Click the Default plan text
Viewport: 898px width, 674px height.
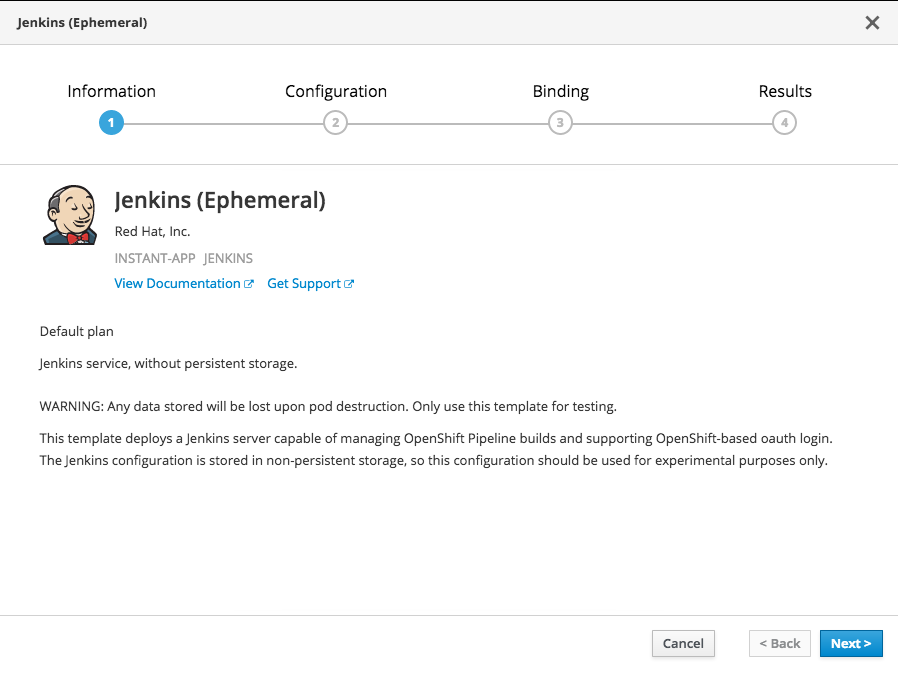click(x=77, y=332)
